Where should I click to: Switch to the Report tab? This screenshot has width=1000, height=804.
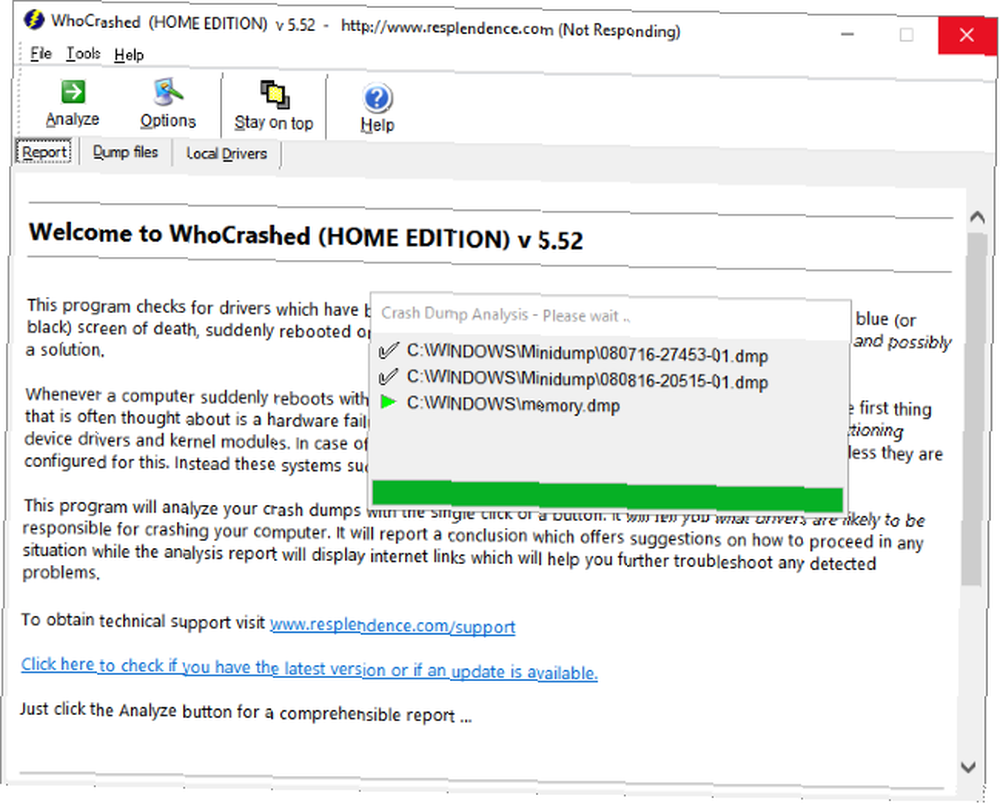pos(44,152)
